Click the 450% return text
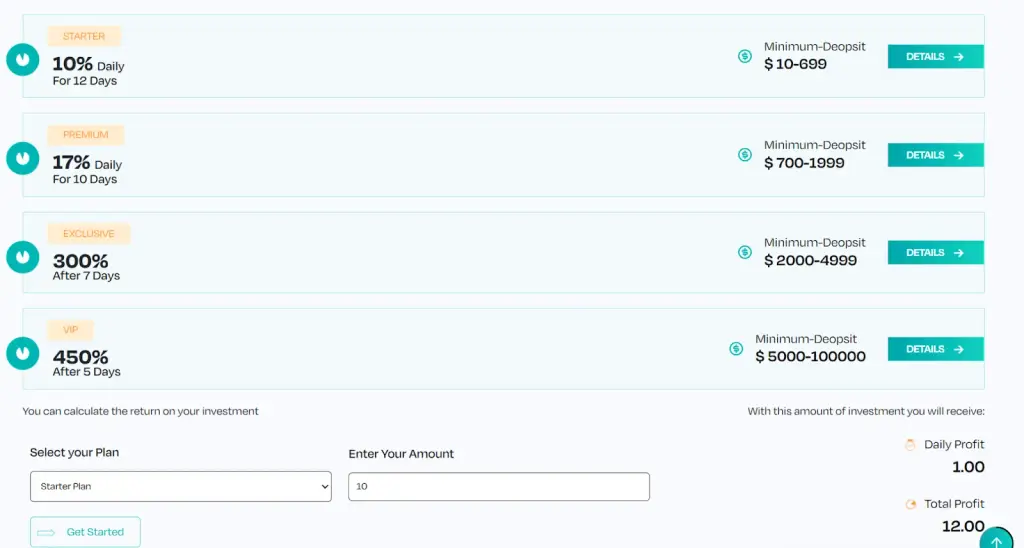 pos(80,357)
